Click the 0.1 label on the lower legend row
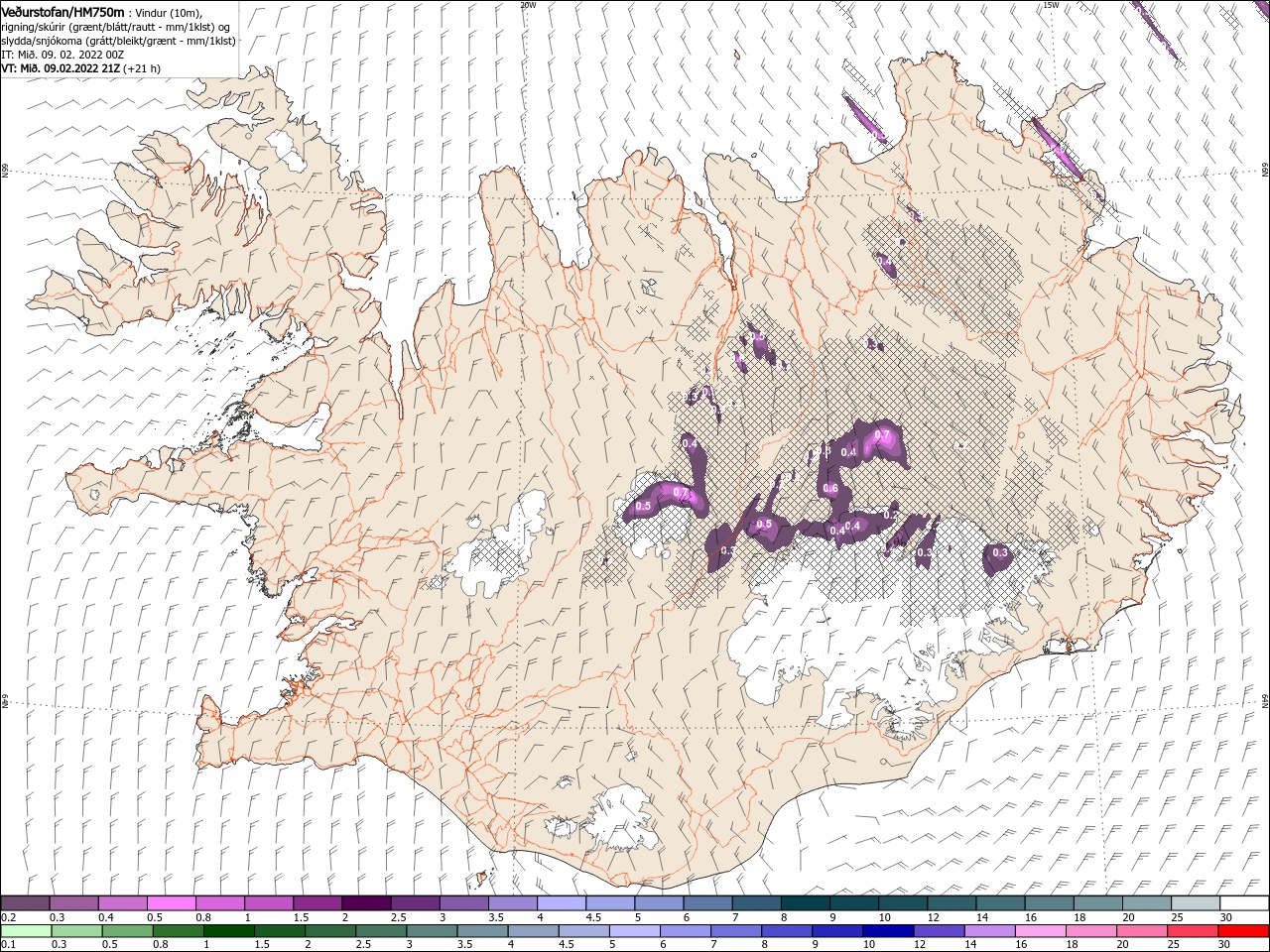The height and width of the screenshot is (952, 1270). pyautogui.click(x=8, y=944)
